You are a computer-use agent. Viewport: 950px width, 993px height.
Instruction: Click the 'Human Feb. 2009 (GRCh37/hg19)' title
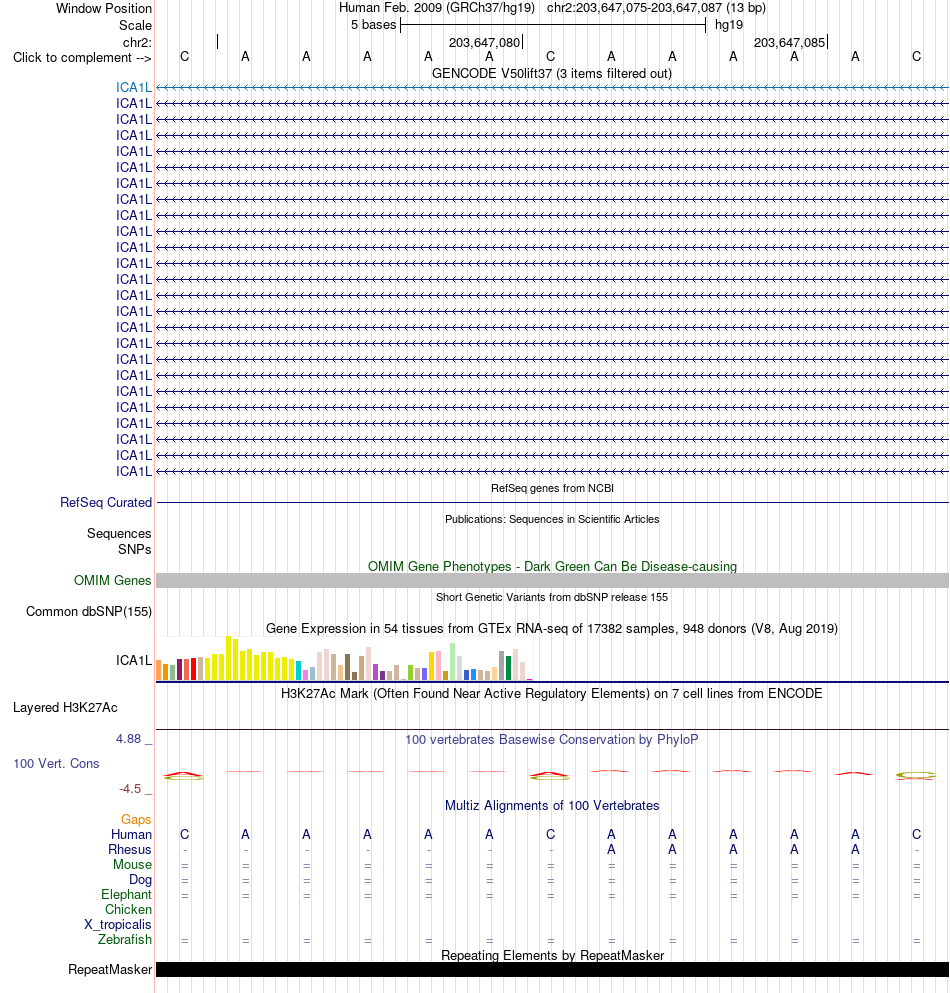coord(437,8)
